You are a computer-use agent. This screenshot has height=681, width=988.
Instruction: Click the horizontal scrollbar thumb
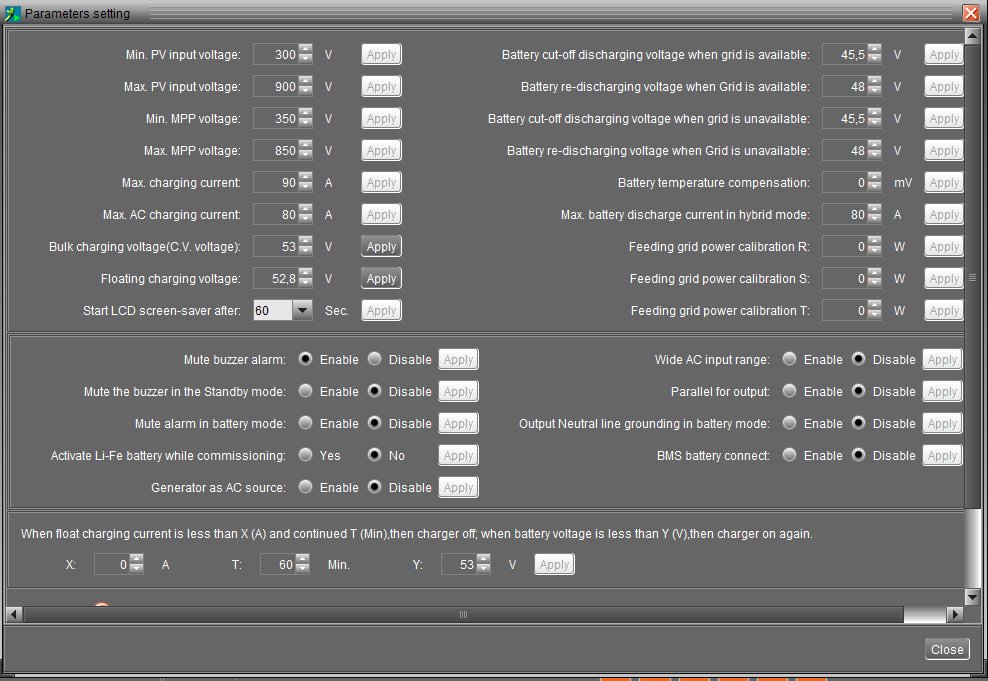tap(463, 614)
